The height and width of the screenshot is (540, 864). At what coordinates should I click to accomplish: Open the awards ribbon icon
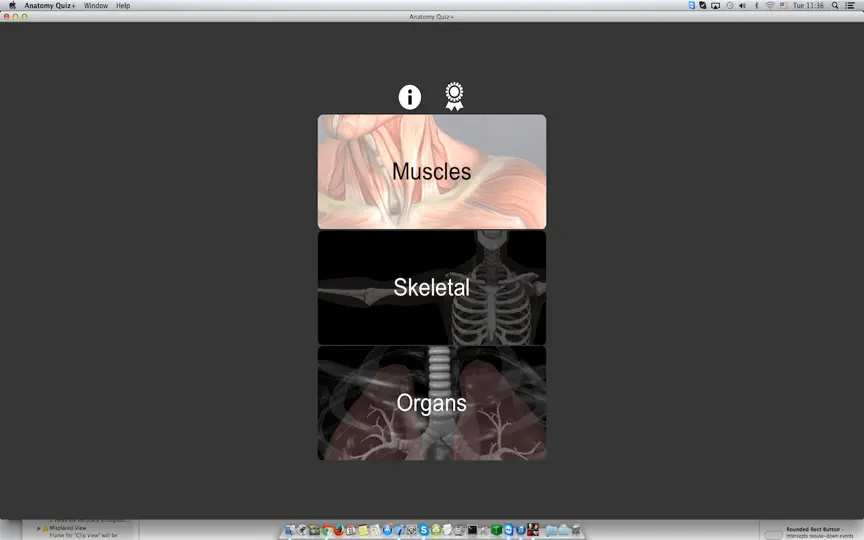455,96
